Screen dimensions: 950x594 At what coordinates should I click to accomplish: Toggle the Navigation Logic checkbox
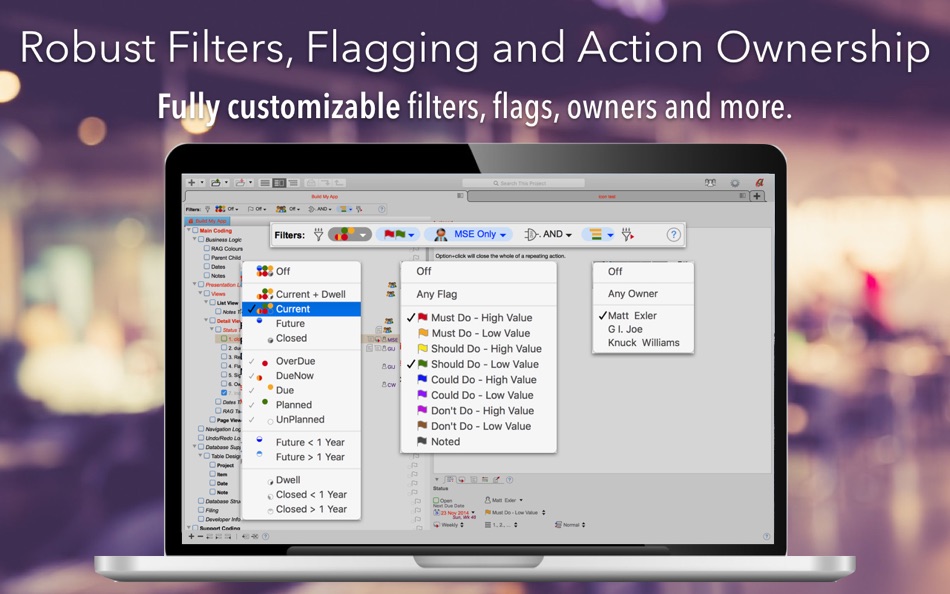point(201,429)
